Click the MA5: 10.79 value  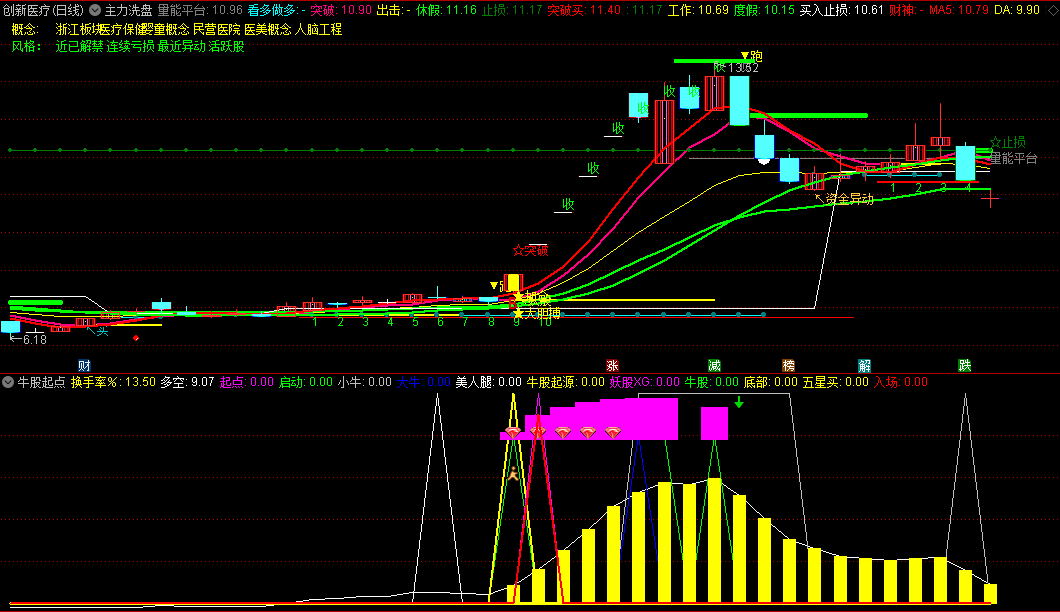pos(959,10)
